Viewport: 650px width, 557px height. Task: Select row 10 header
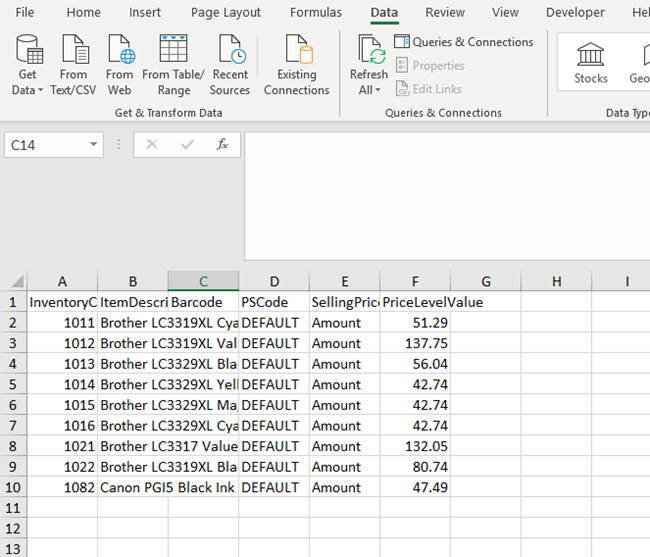[x=13, y=488]
